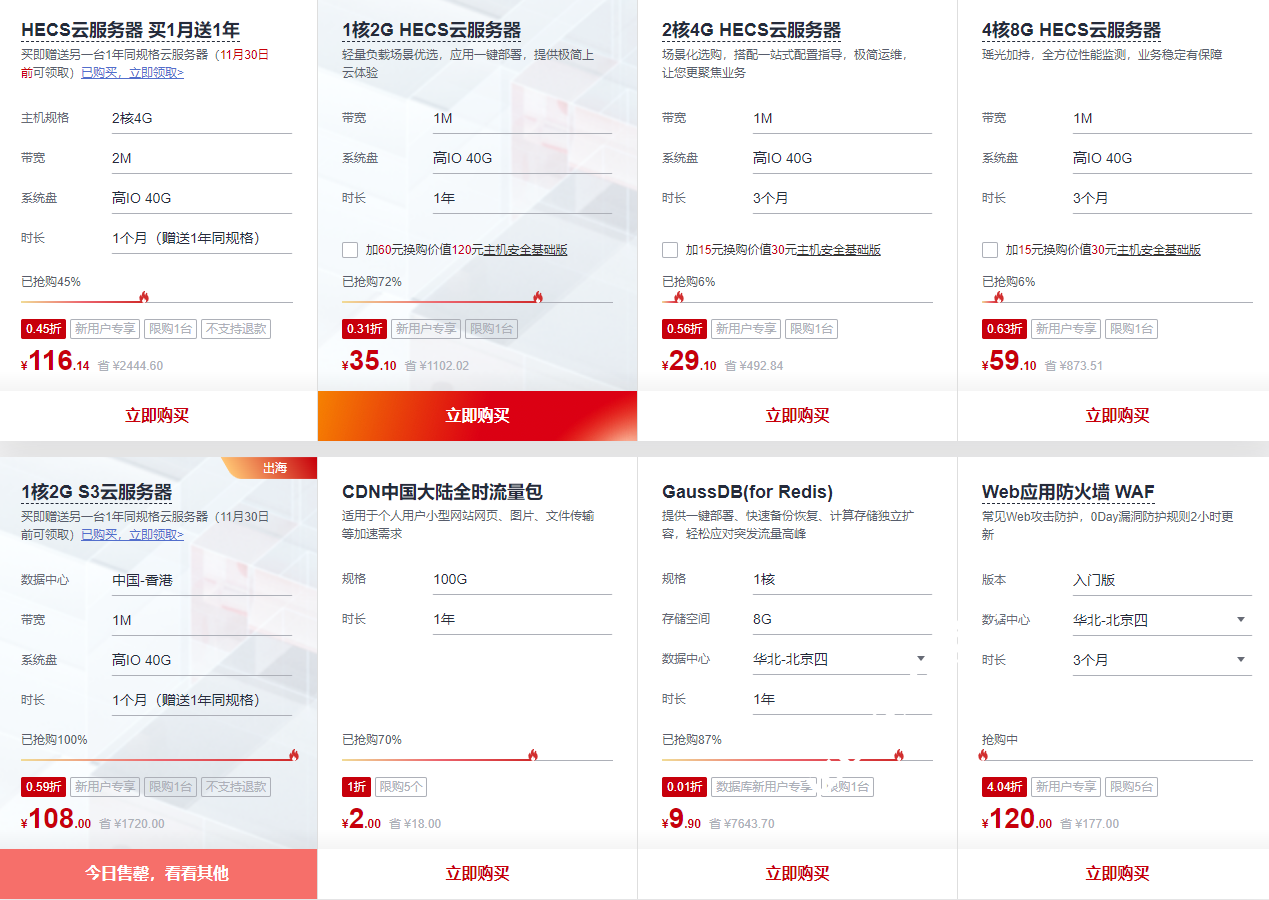Click 限购5台 tag on WAF card
The image size is (1269, 900).
point(1131,787)
